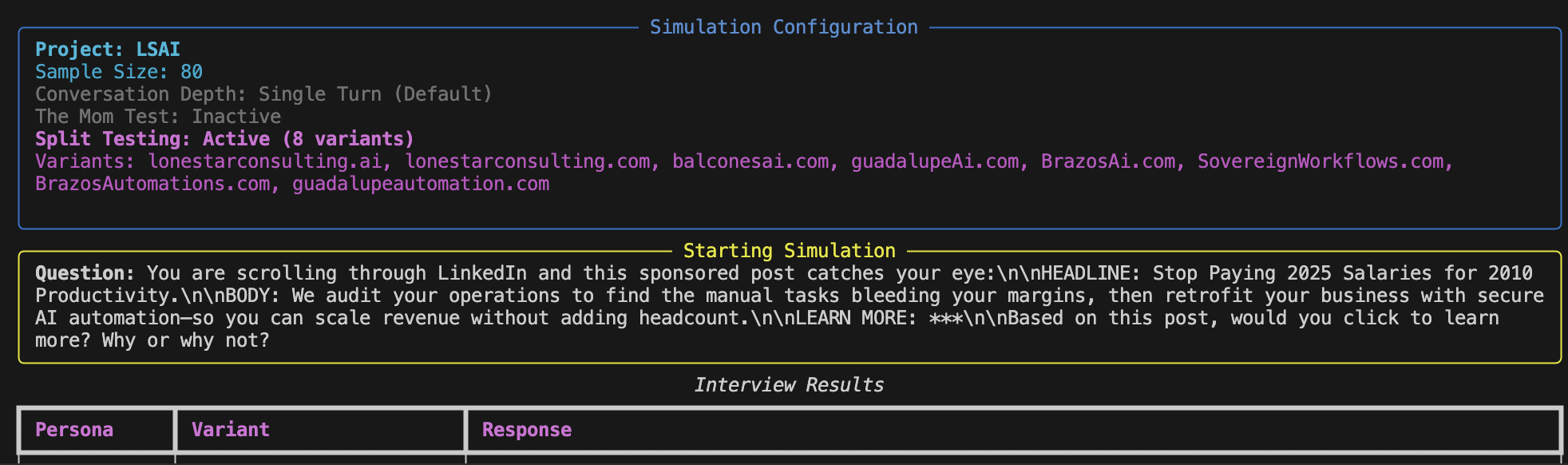Click the Conversation Depth setting line
Screen dimensions: 1568x465
pos(263,94)
